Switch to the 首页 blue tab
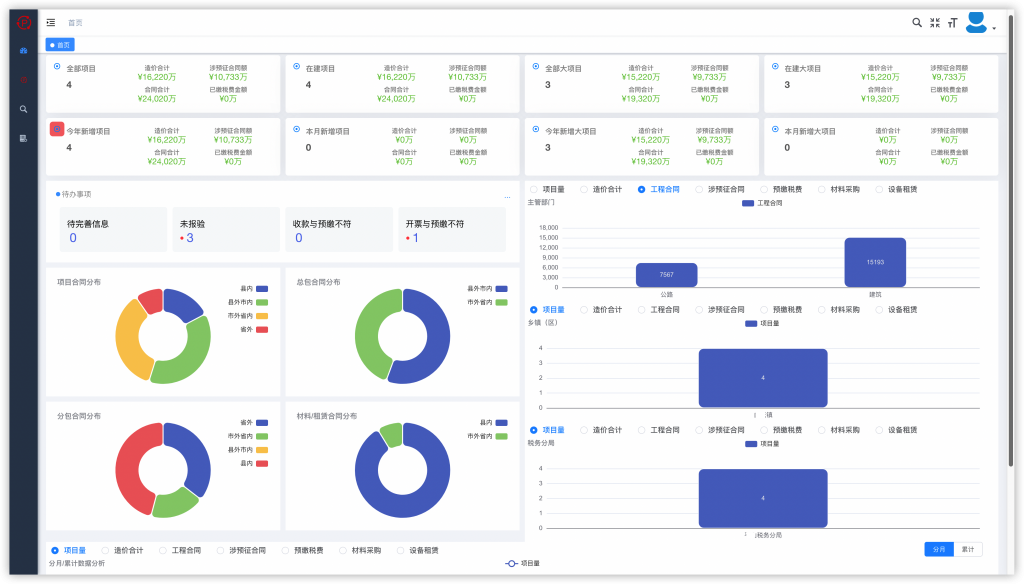This screenshot has width=1024, height=584. coord(60,45)
